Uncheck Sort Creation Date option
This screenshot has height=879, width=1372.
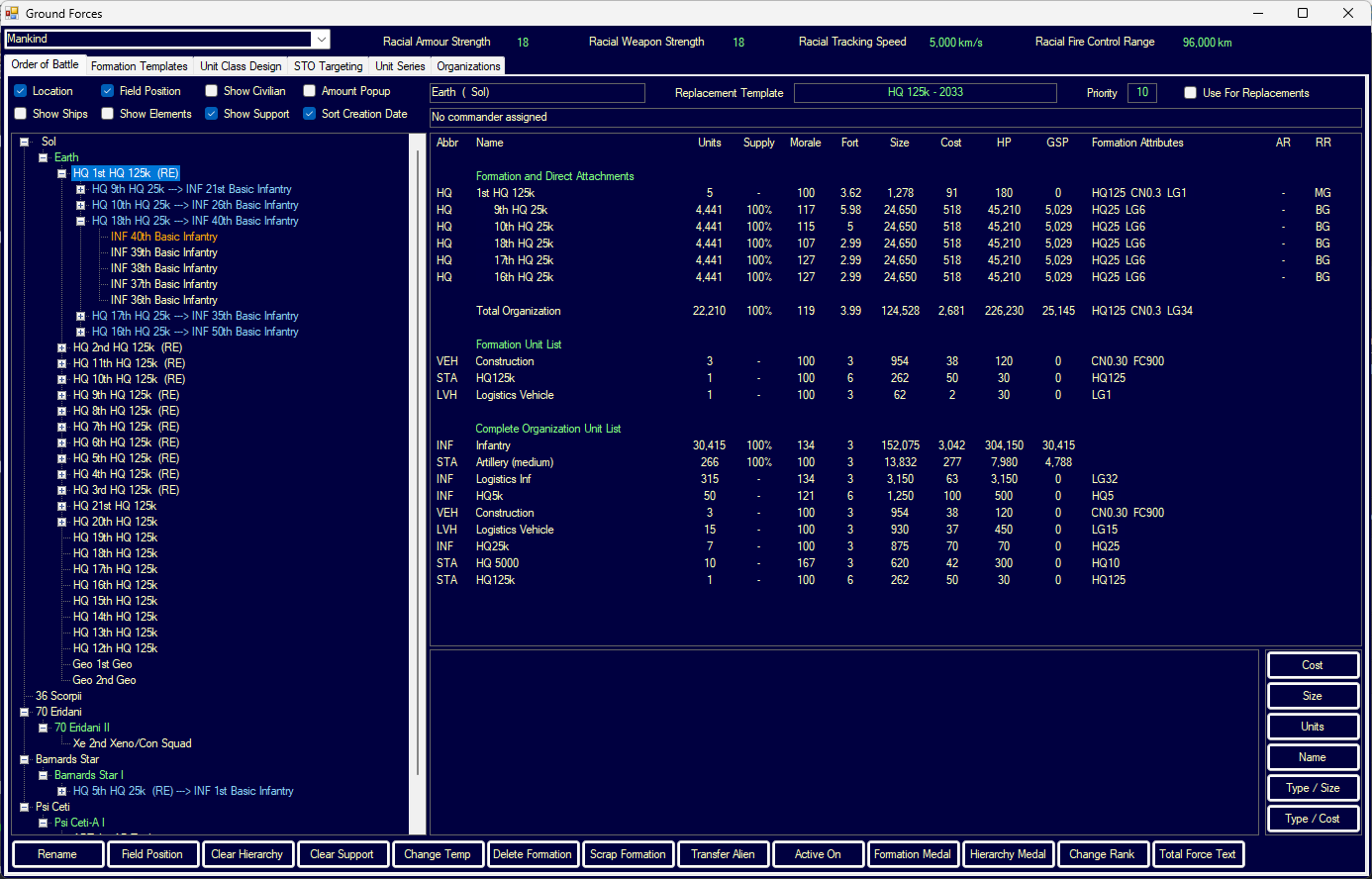[310, 114]
